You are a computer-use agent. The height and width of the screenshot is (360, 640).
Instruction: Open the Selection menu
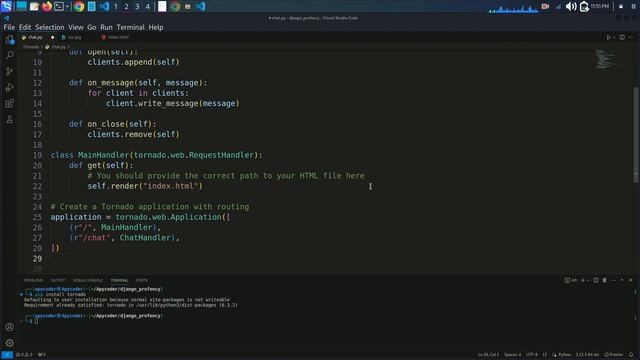pos(49,27)
